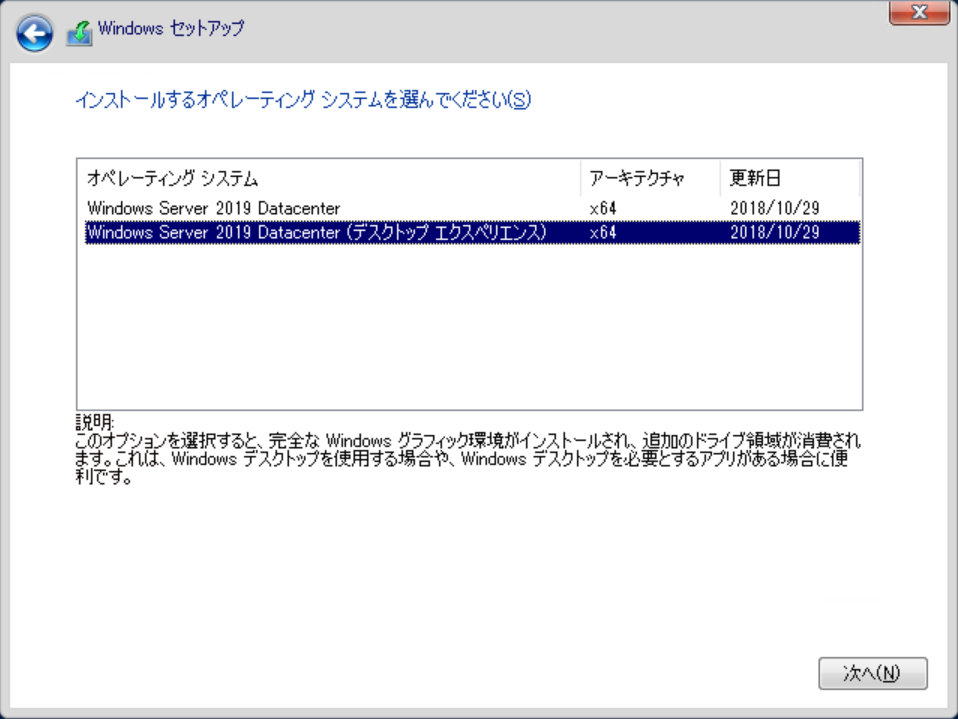Click the 次へ(N) button
This screenshot has height=719, width=958.
tap(872, 673)
